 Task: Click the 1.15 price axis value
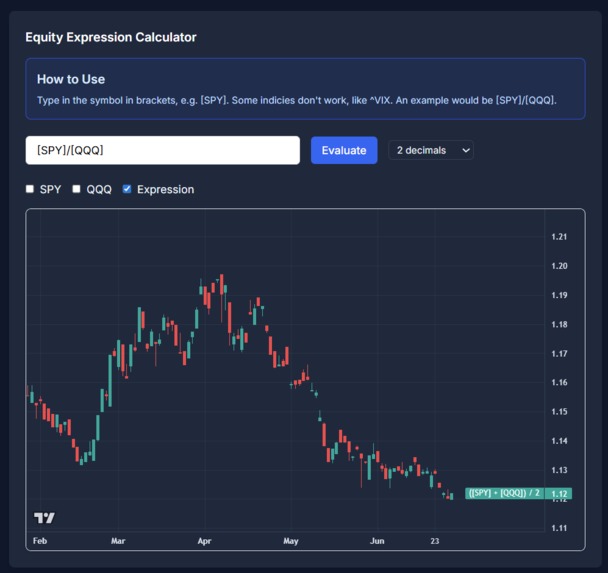tap(559, 411)
